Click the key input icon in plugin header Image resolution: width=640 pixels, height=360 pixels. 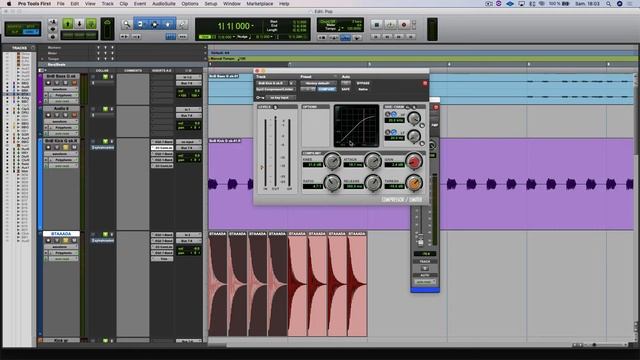pyautogui.click(x=260, y=98)
